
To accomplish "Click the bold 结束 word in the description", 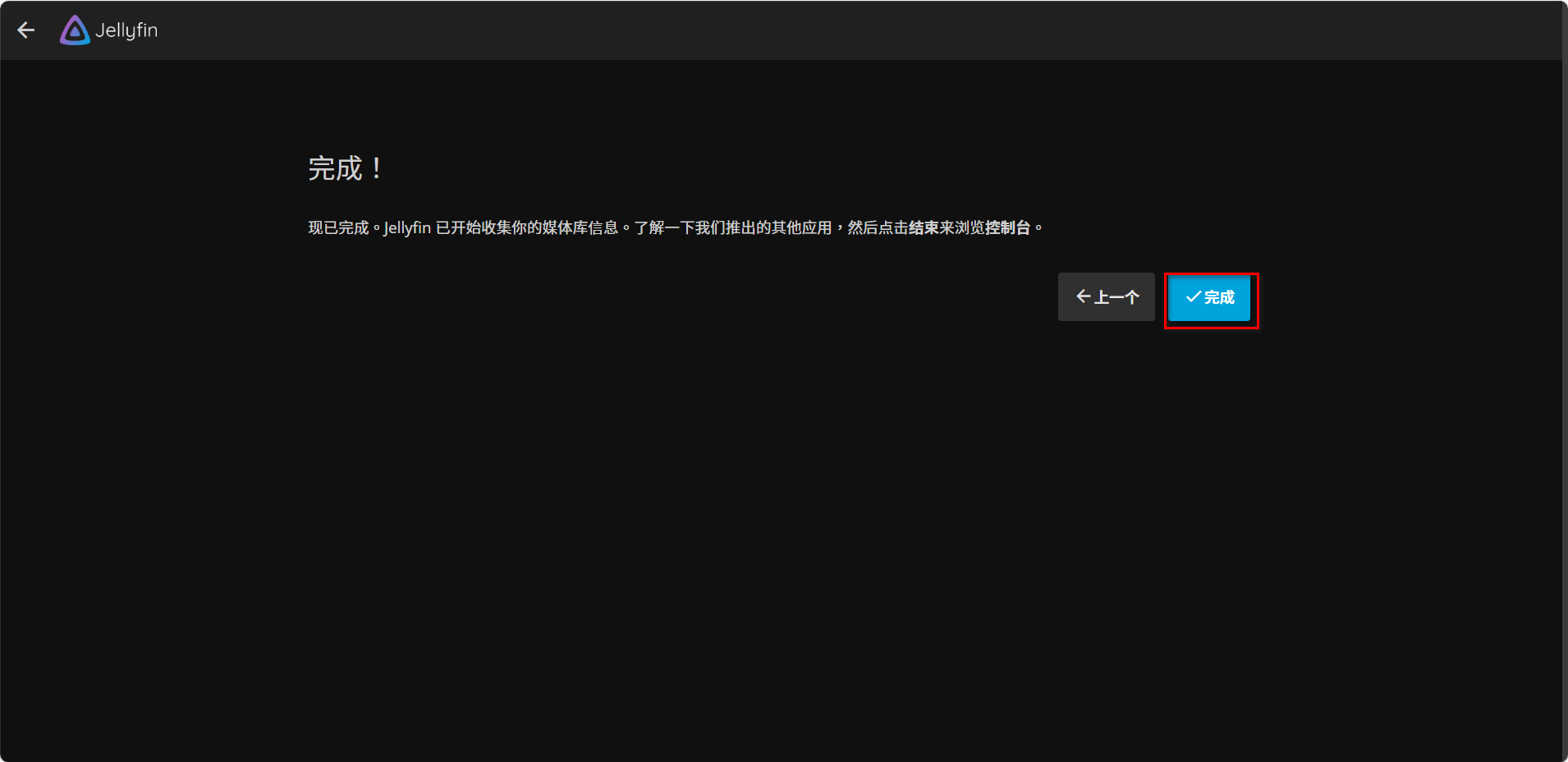I will pos(924,227).
